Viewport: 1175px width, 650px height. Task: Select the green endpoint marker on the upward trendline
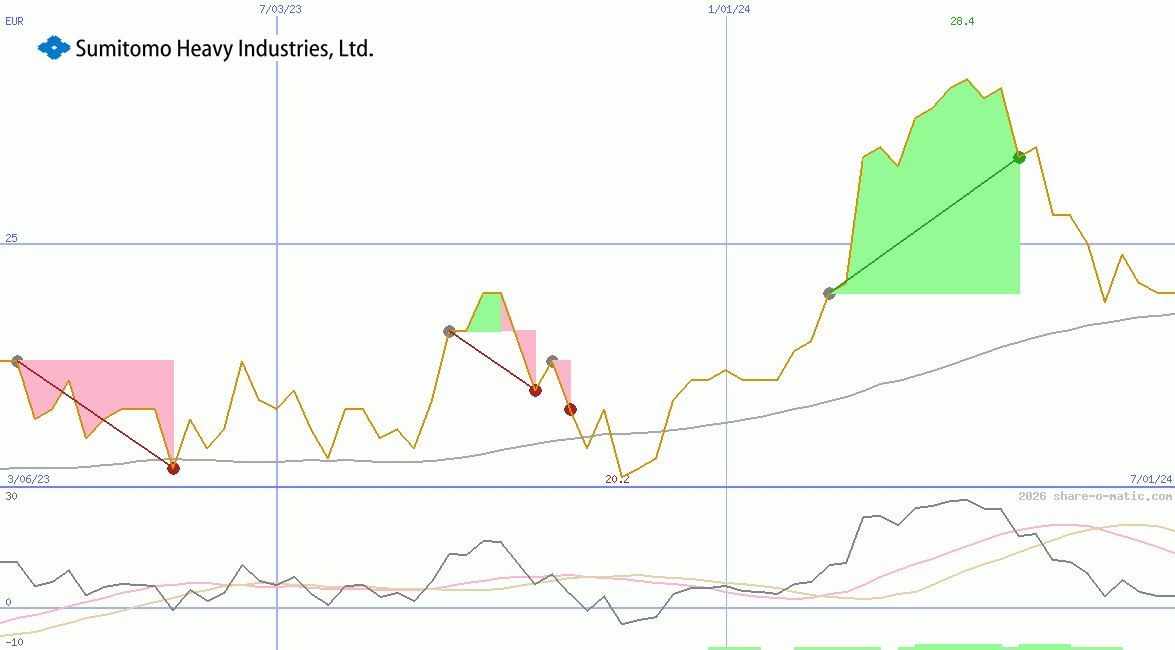click(x=1019, y=156)
